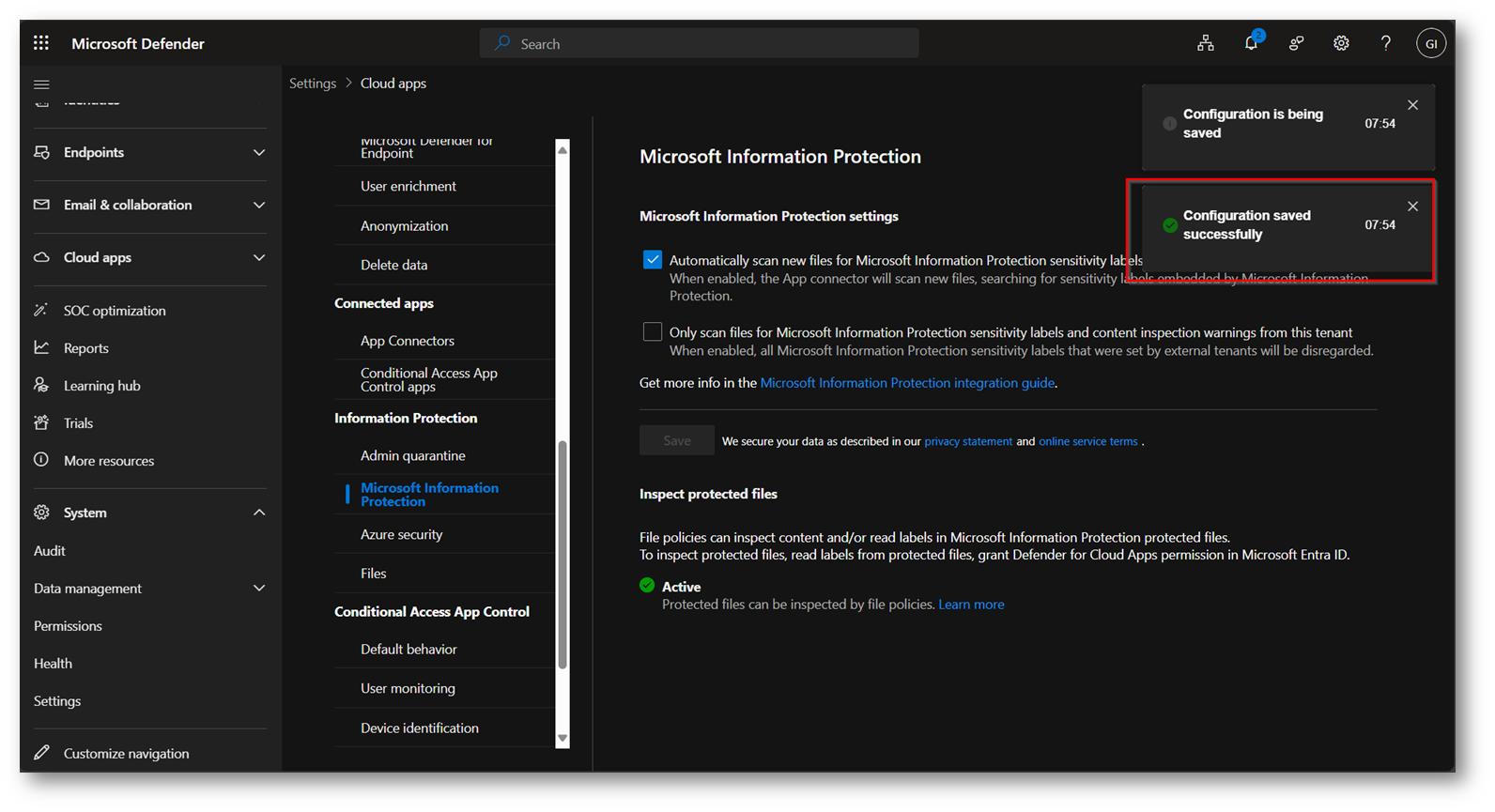Enable only scan files from this tenant
Screen dimensions: 1495x812
click(x=653, y=332)
